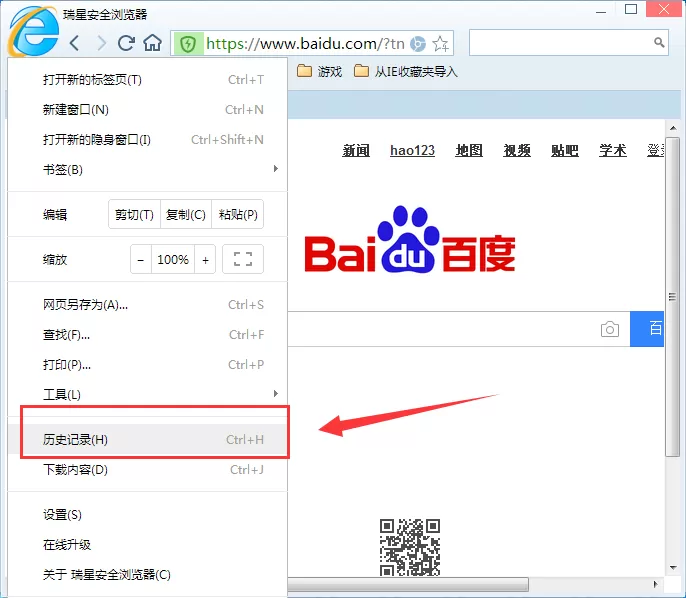Open 设置(S) menu item
Image resolution: width=686 pixels, height=598 pixels.
[147, 514]
